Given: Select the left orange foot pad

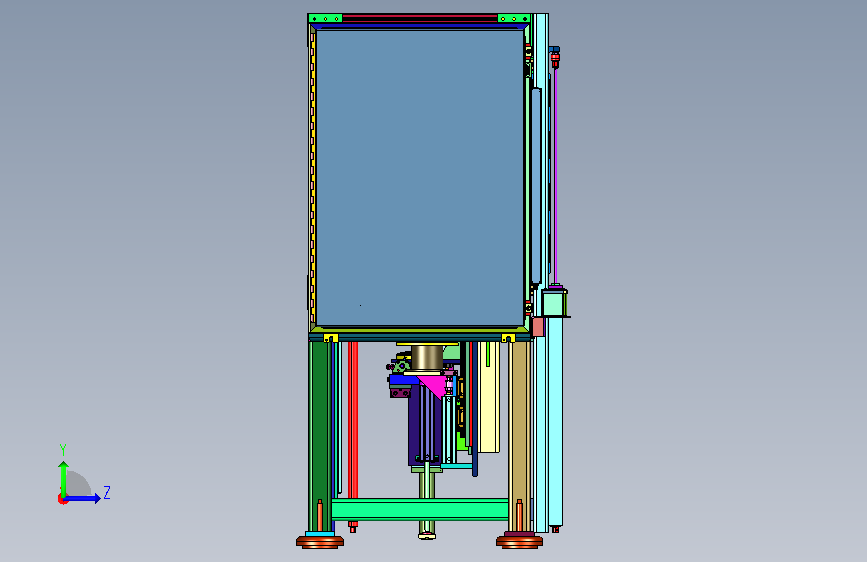Looking at the screenshot, I should coord(320,542).
